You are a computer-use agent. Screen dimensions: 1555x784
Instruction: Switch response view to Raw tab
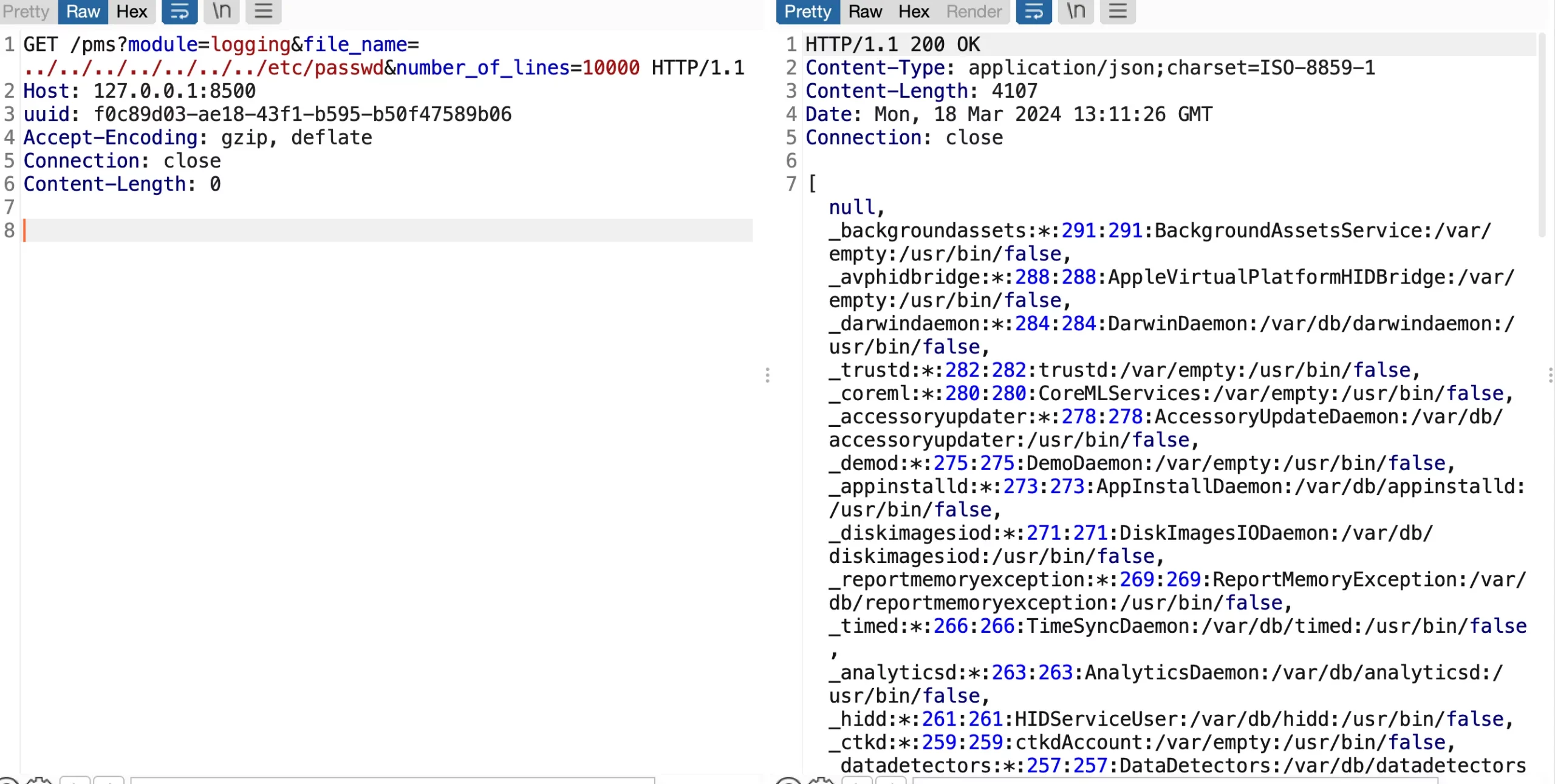tap(865, 12)
